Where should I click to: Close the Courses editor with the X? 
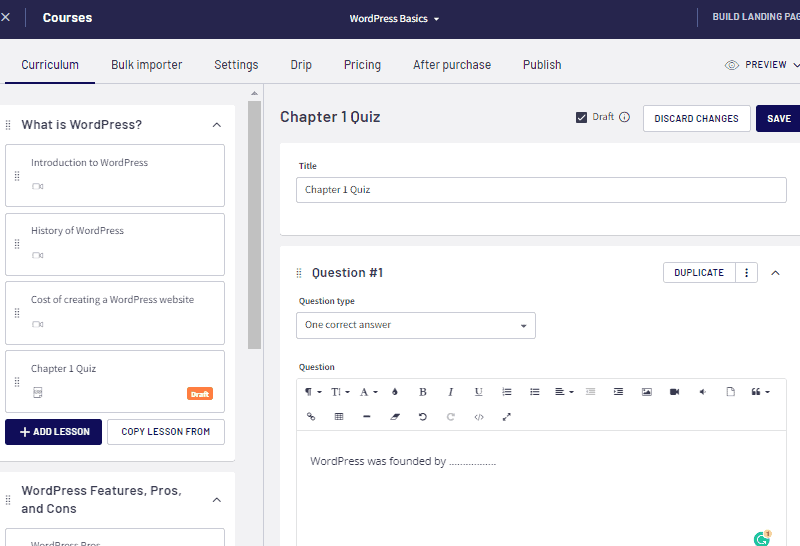pos(6,17)
